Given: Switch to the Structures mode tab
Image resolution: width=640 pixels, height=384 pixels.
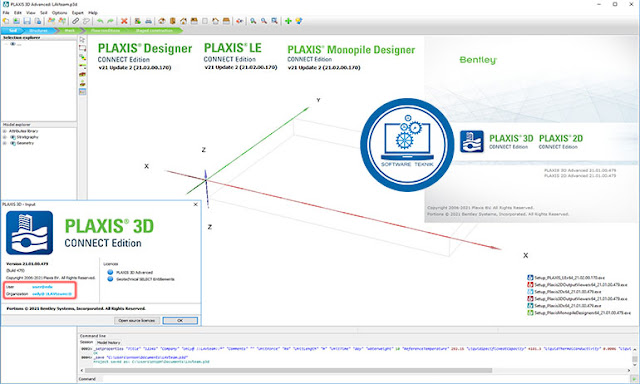Looking at the screenshot, I should click(38, 31).
